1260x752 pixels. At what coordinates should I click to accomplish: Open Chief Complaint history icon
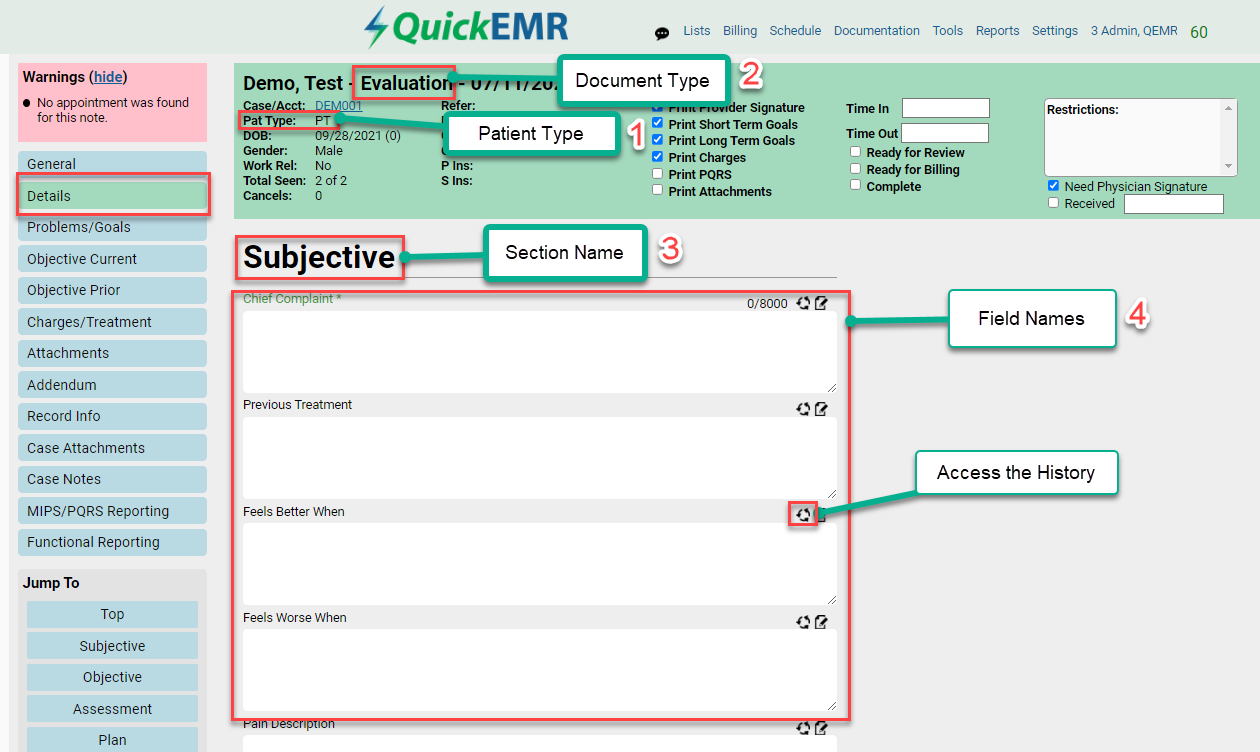(803, 303)
